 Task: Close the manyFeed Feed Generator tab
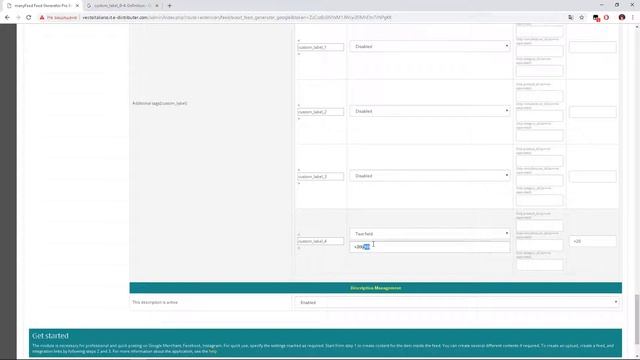[77, 6]
